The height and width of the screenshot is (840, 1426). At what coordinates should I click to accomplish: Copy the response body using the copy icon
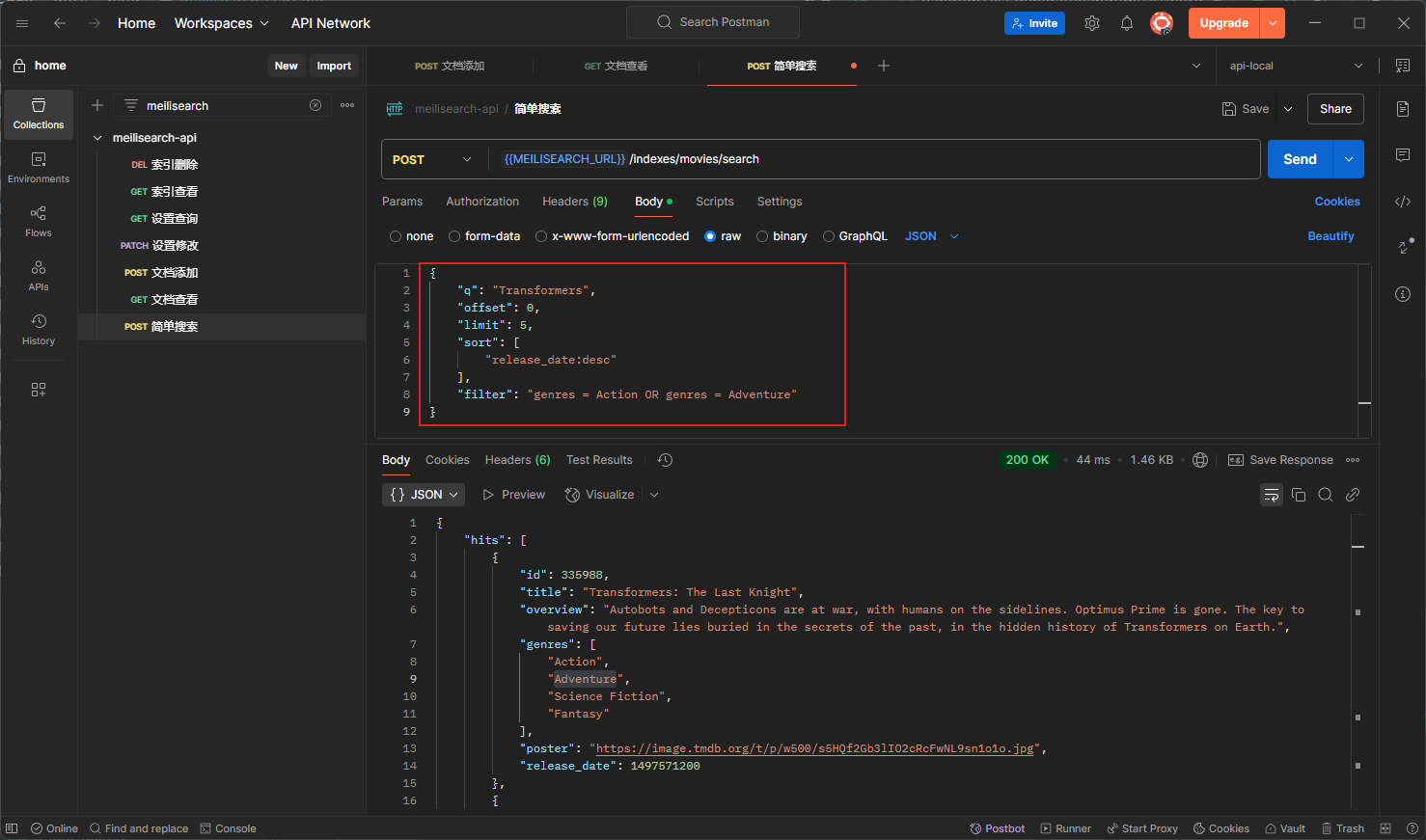tap(1299, 494)
